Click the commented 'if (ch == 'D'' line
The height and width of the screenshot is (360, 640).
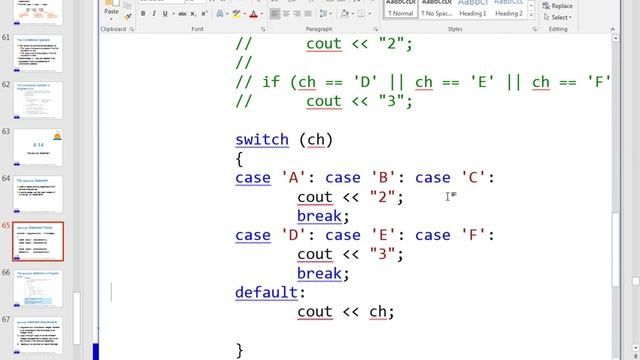tap(422, 82)
